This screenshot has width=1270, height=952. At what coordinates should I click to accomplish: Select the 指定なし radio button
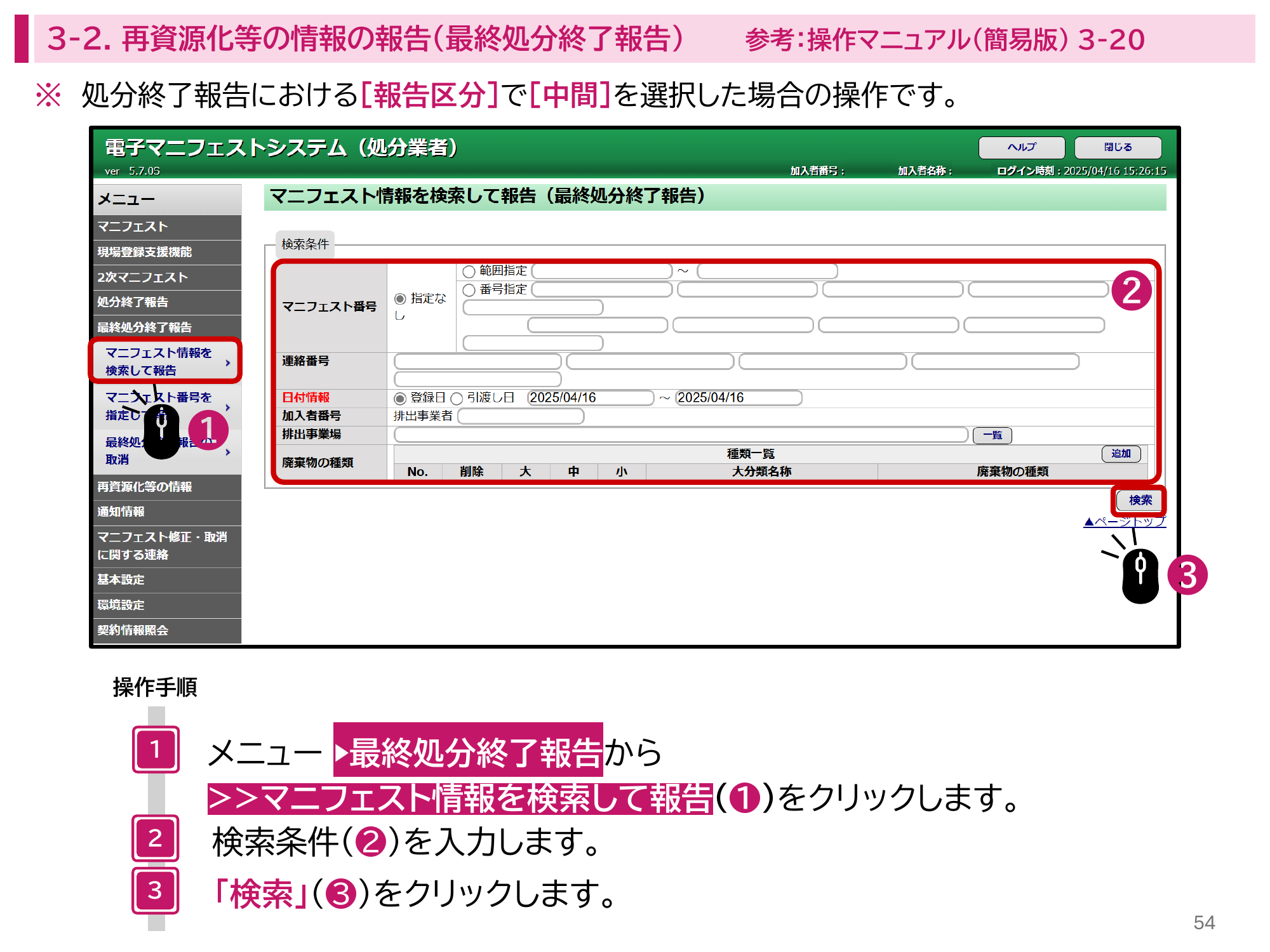click(400, 299)
